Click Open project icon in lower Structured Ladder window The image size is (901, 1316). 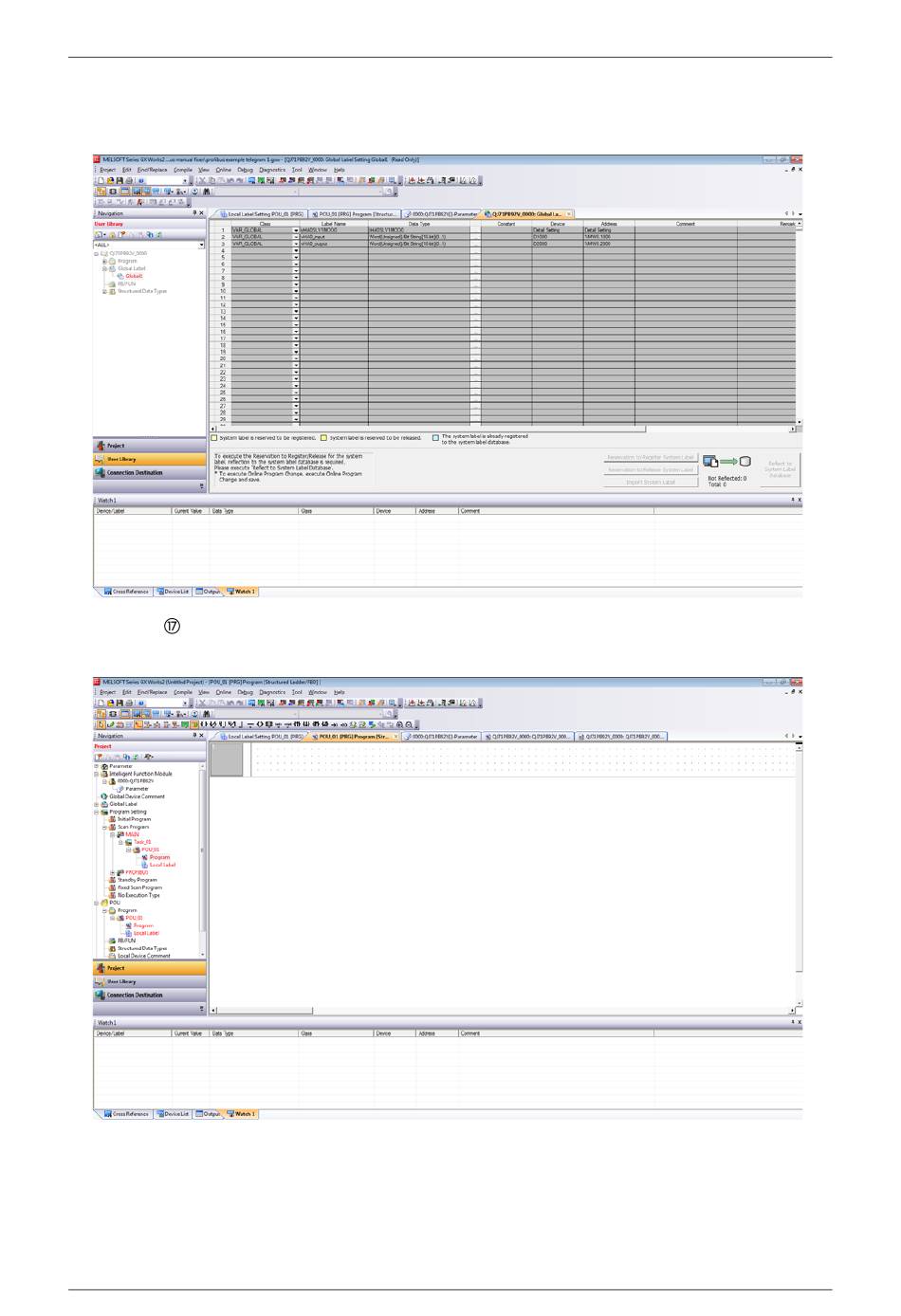110,703
